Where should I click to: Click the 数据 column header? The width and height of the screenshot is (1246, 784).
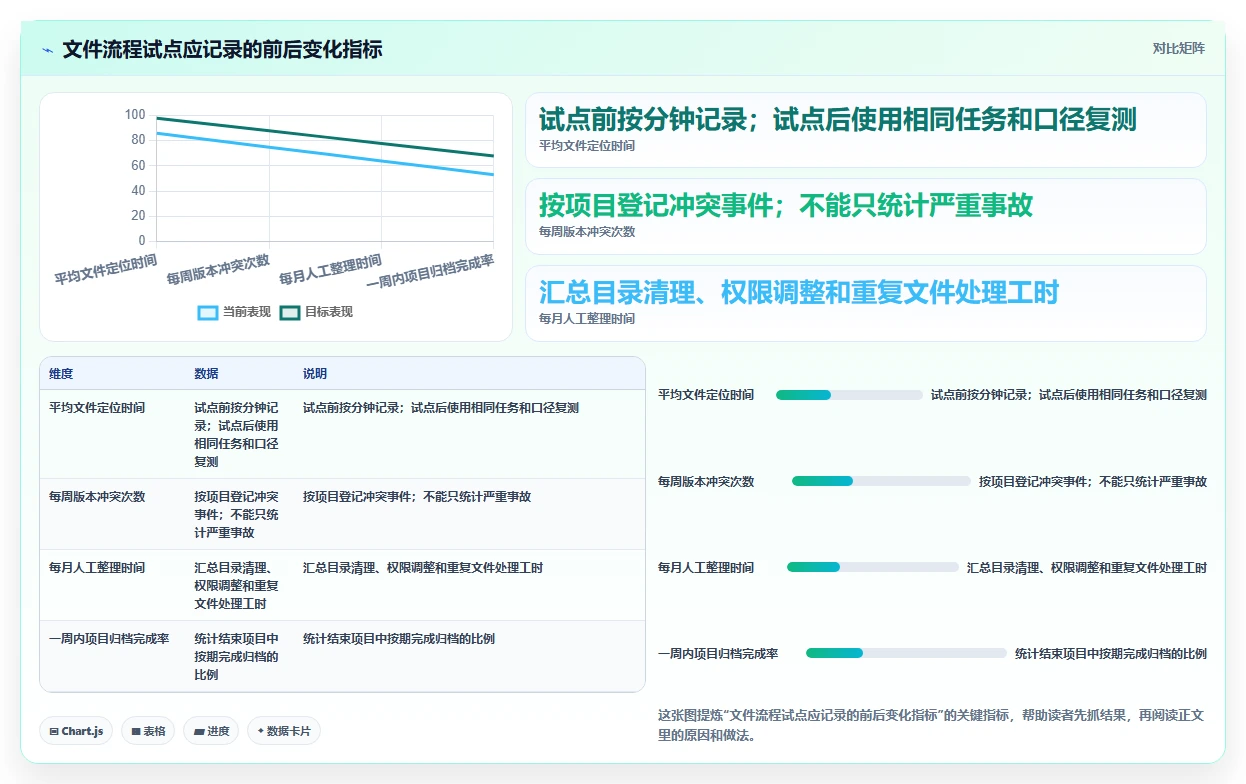206,373
